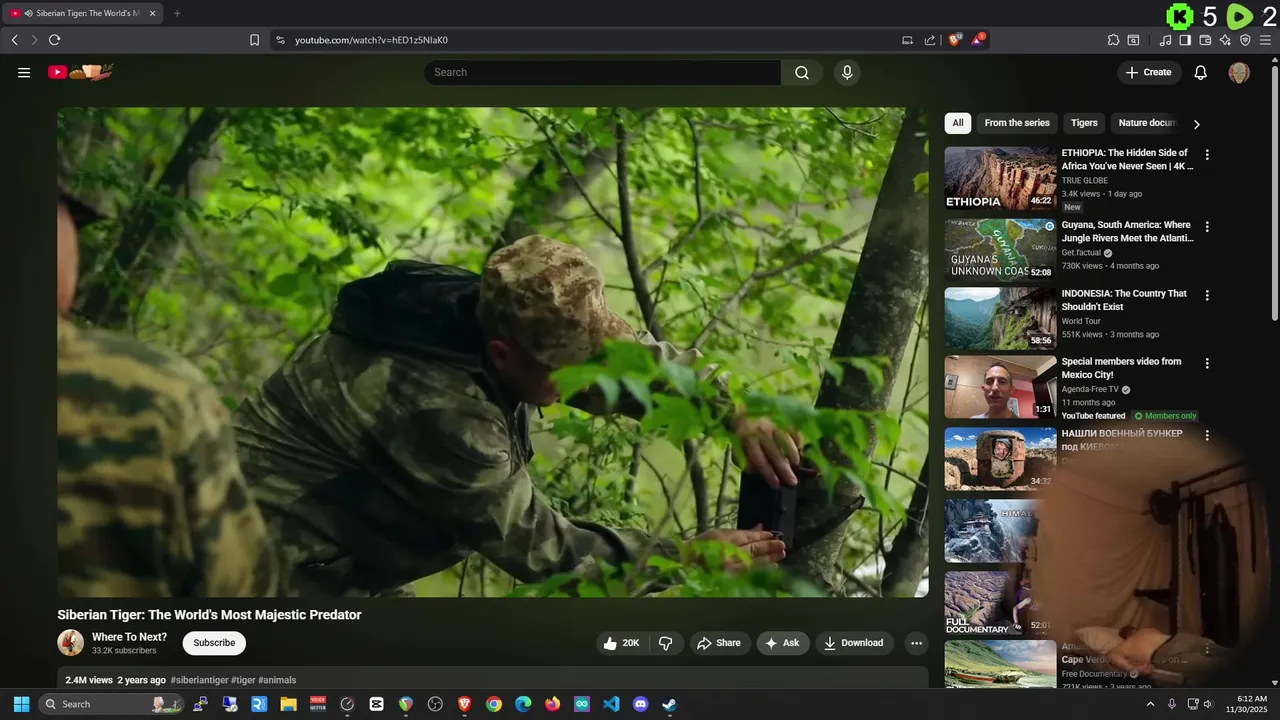Open OBS Studio from taskbar
This screenshot has width=1280, height=720.
(x=435, y=704)
